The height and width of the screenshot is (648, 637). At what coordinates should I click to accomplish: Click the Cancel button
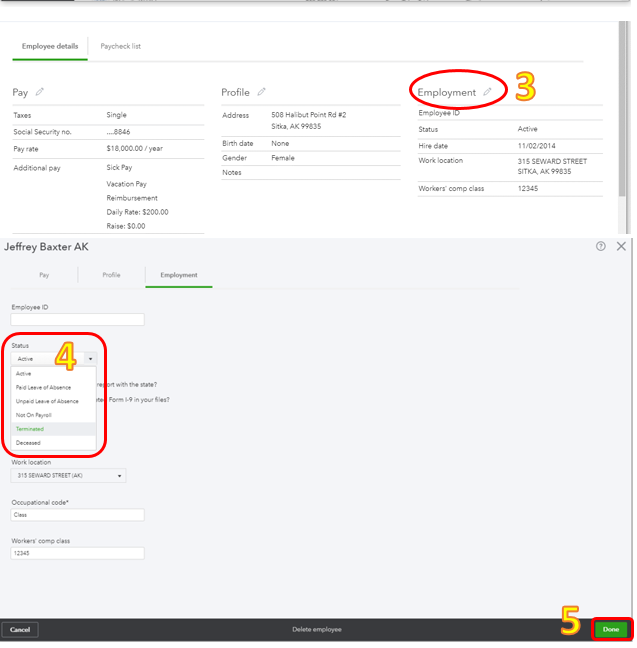pyautogui.click(x=20, y=630)
